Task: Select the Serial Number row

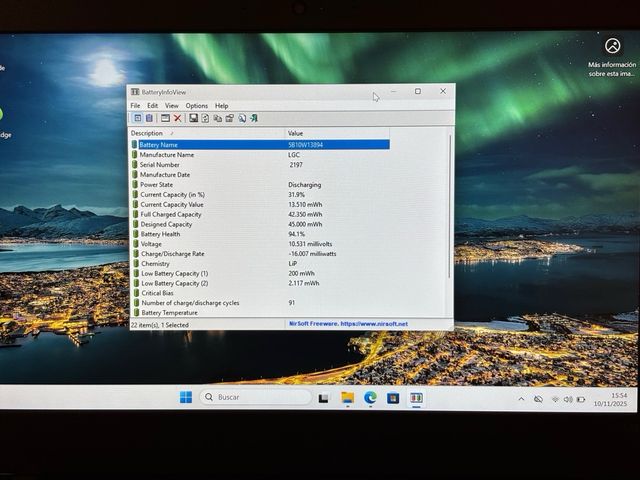Action: pyautogui.click(x=260, y=164)
